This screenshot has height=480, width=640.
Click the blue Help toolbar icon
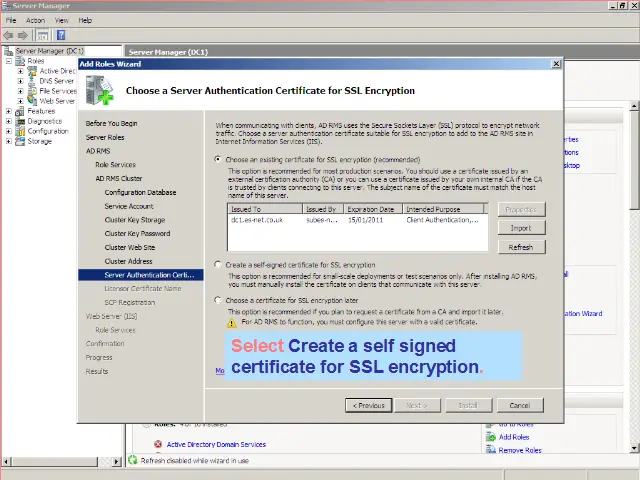click(x=61, y=36)
